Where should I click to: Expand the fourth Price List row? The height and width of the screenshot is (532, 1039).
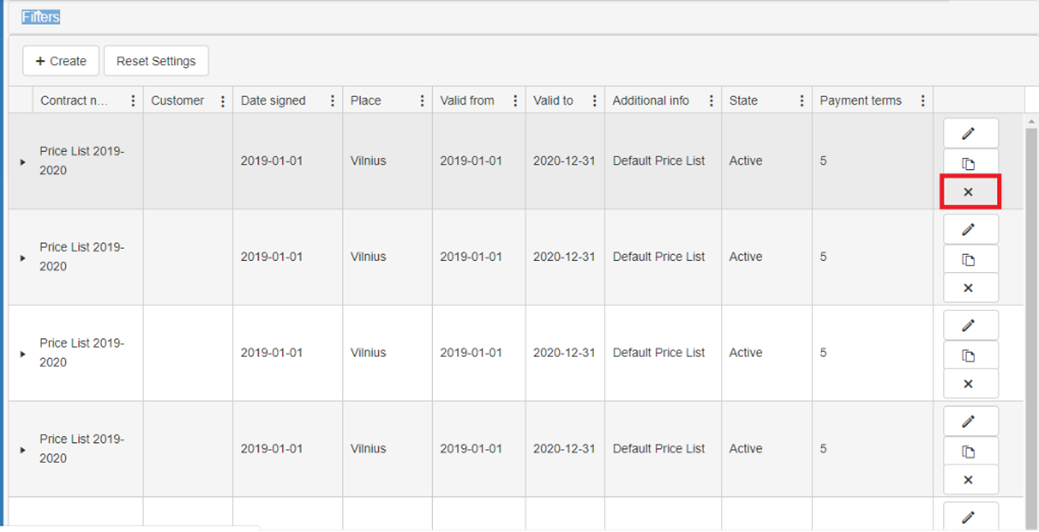23,449
